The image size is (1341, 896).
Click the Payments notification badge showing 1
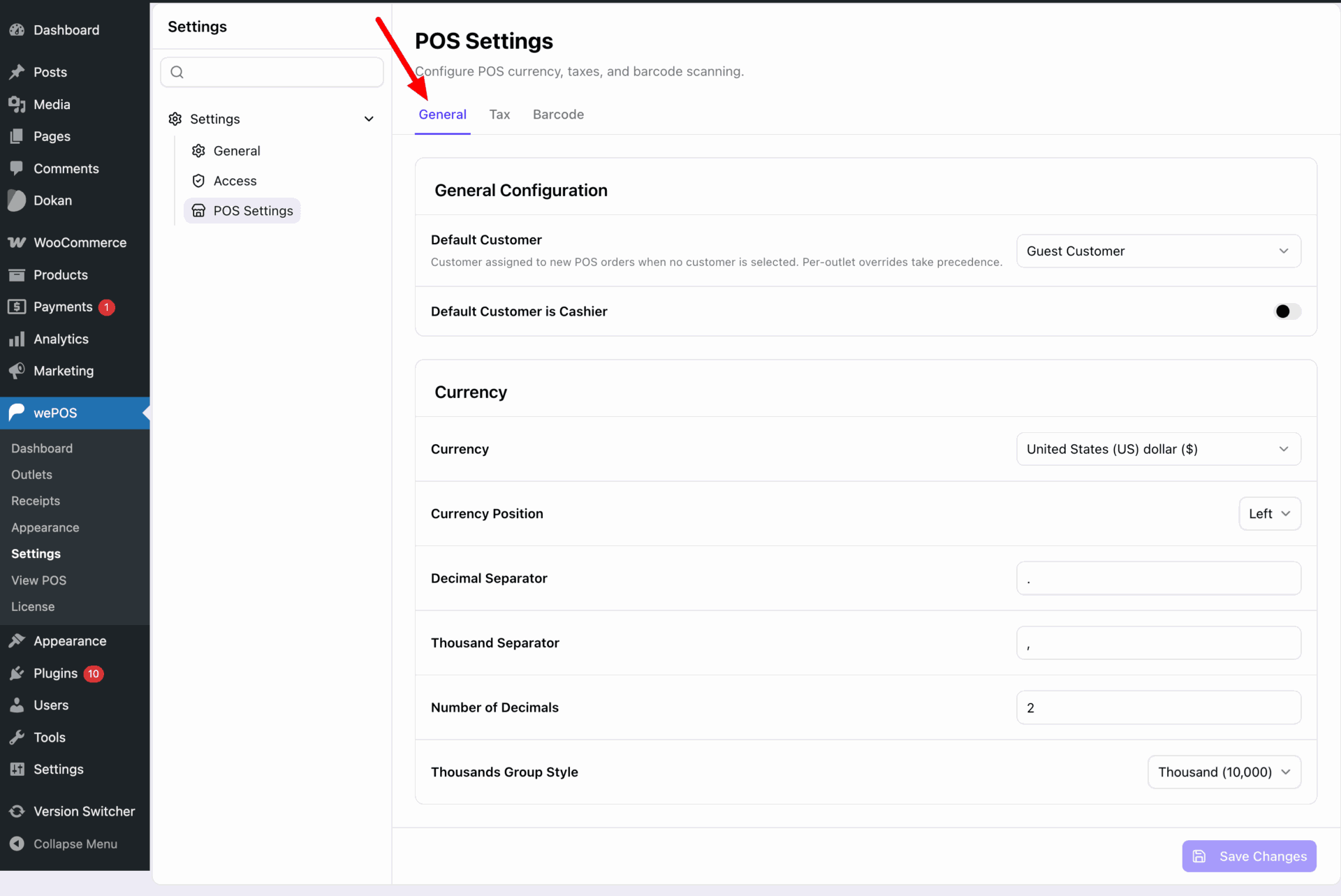pos(106,307)
